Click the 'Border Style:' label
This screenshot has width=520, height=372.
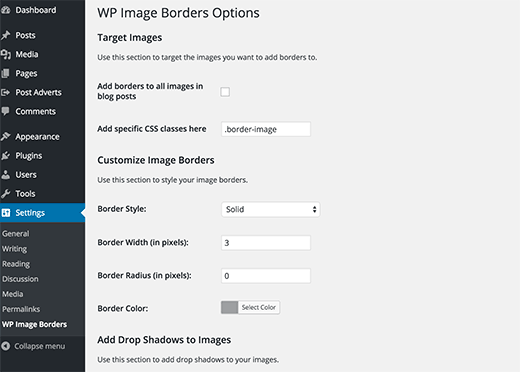(122, 209)
